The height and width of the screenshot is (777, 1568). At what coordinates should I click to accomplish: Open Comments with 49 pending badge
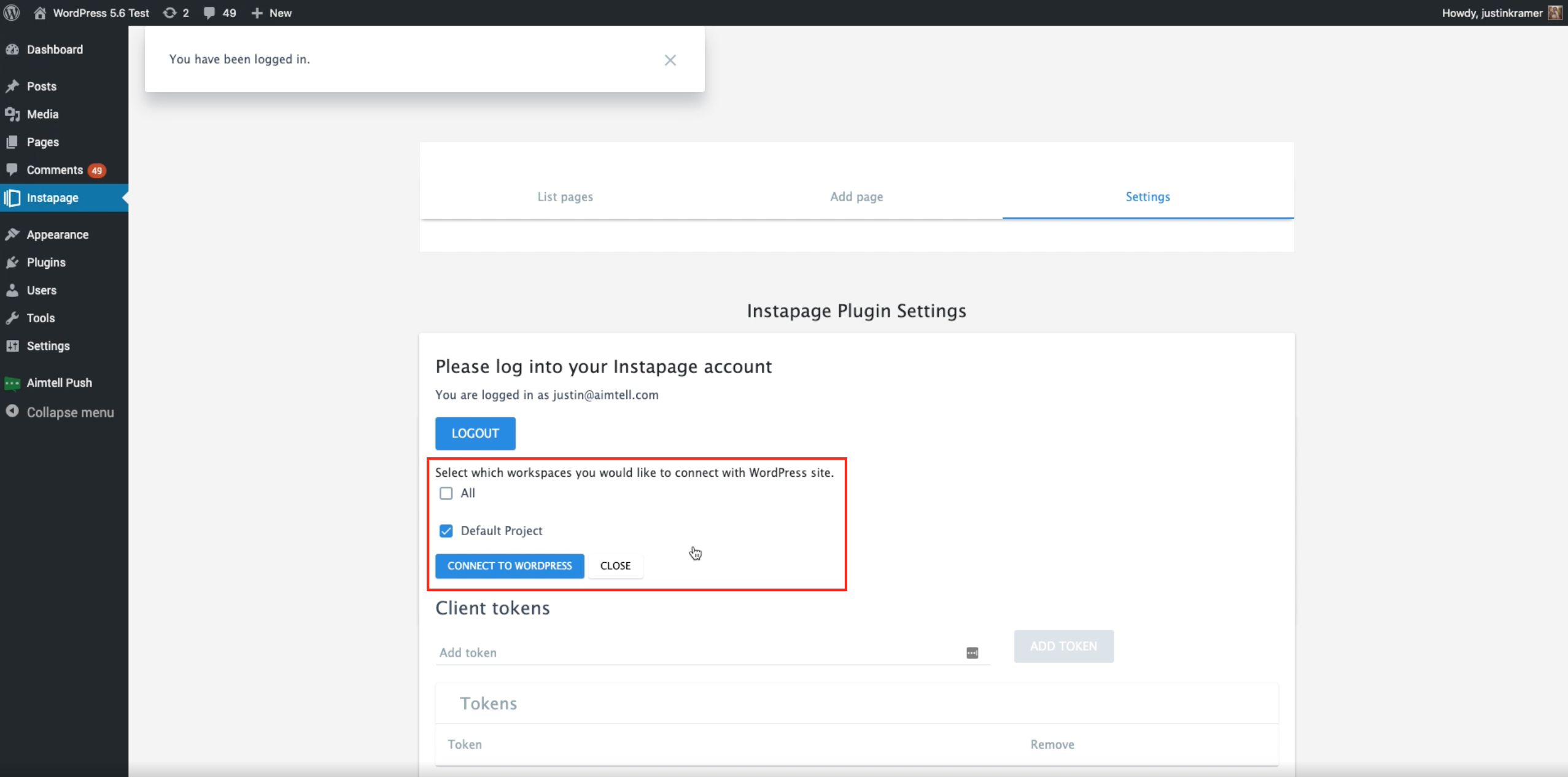click(x=55, y=170)
